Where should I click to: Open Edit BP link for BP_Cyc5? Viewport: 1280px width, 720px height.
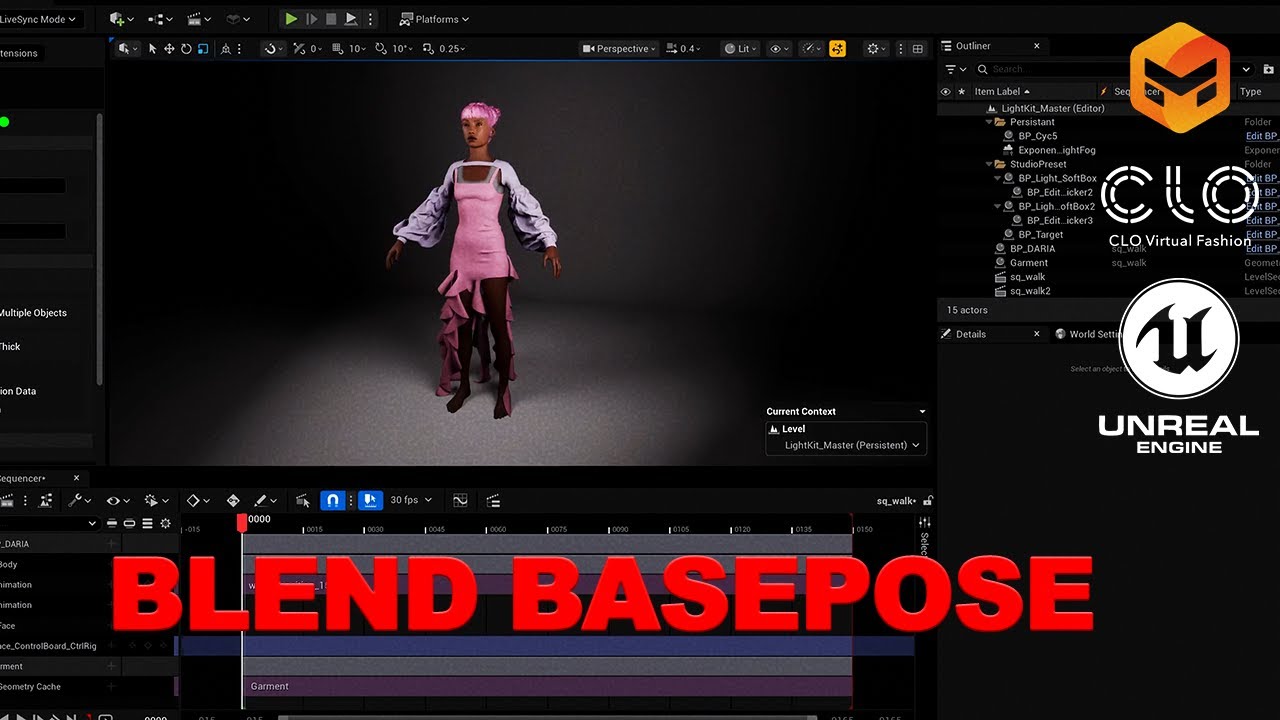click(x=1261, y=136)
